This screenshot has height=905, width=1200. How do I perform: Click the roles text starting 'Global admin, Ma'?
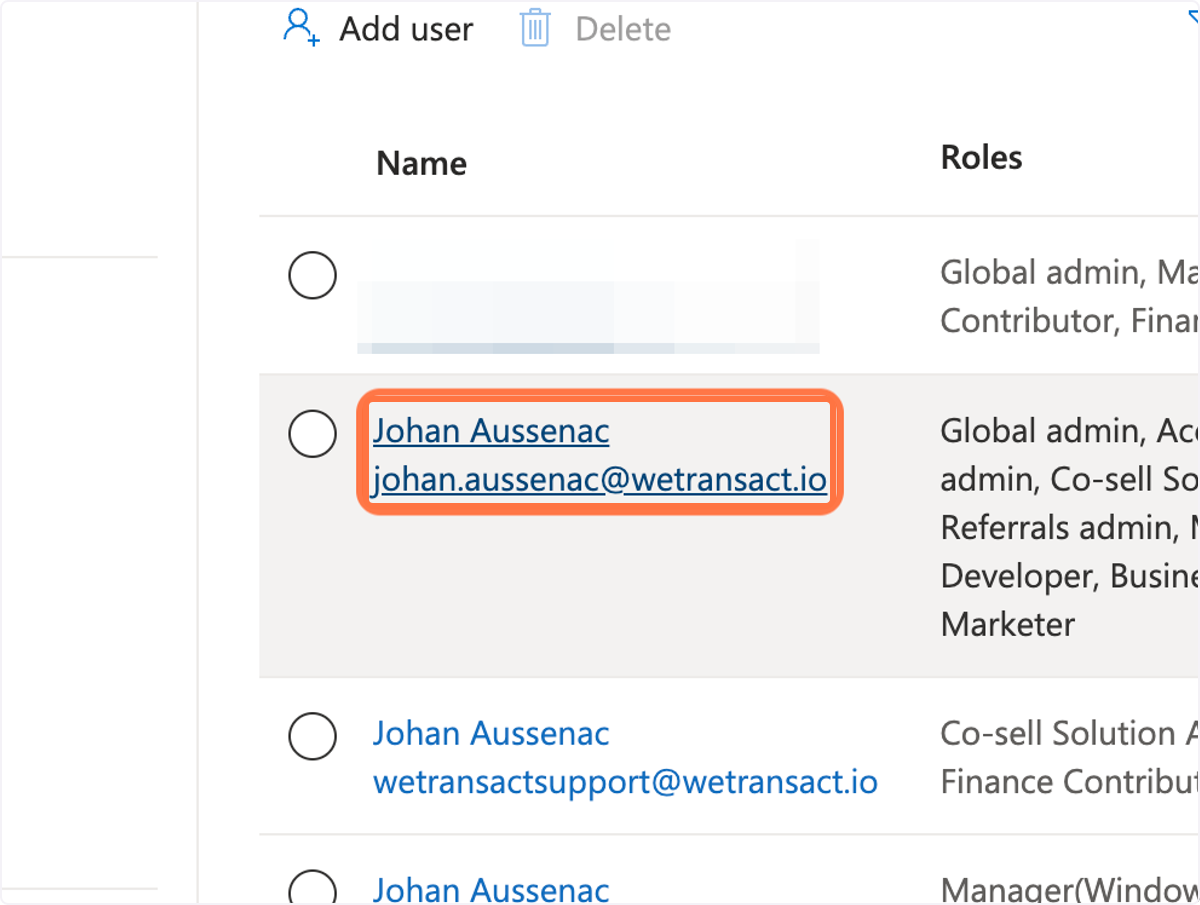[1069, 272]
